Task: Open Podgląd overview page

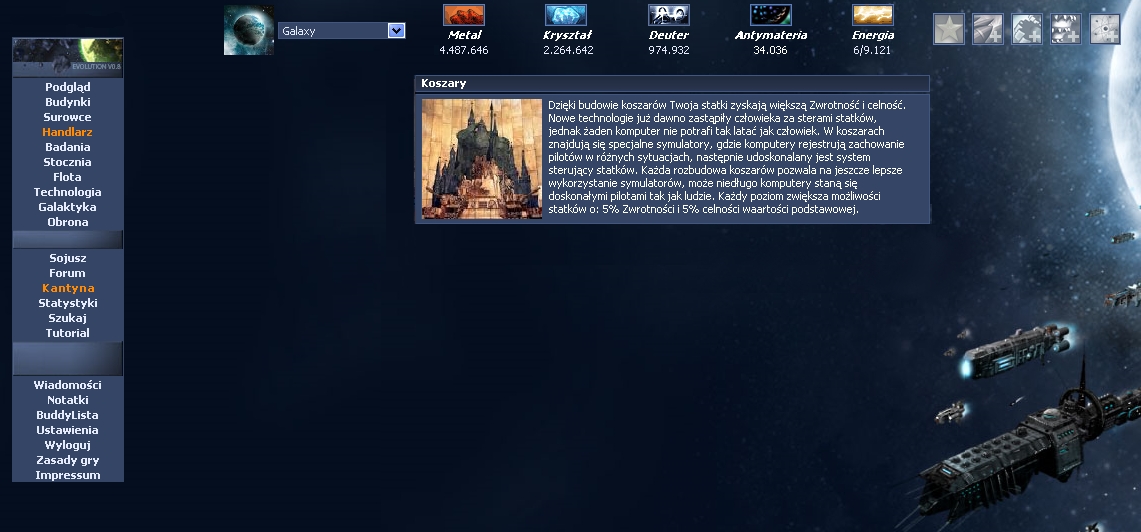Action: [68, 87]
